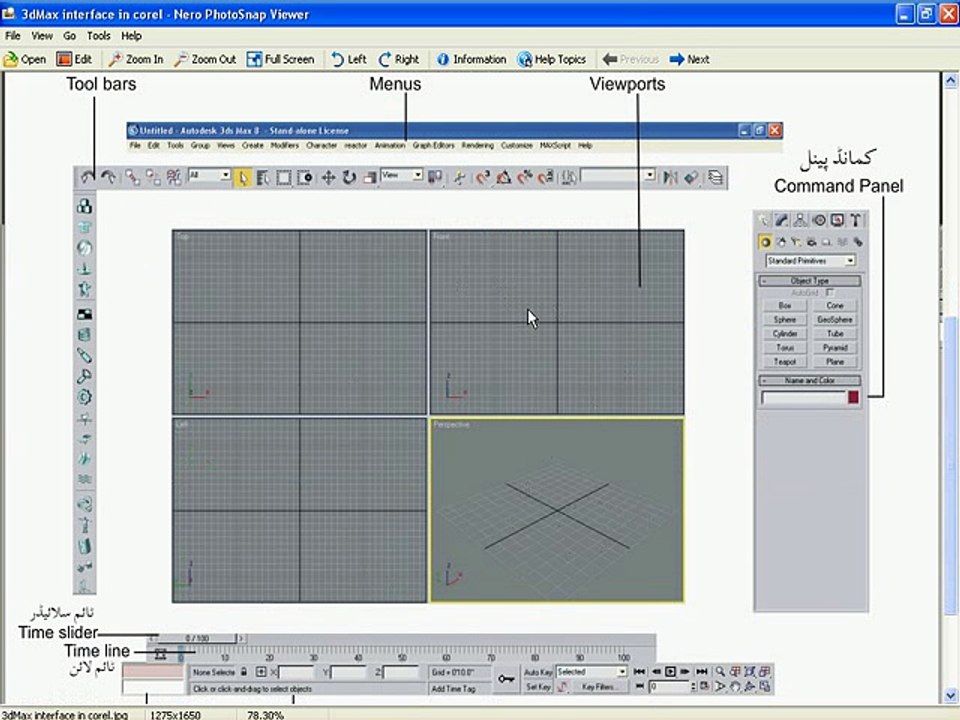960x720 pixels.
Task: Toggle Set Key mode
Action: (x=538, y=687)
